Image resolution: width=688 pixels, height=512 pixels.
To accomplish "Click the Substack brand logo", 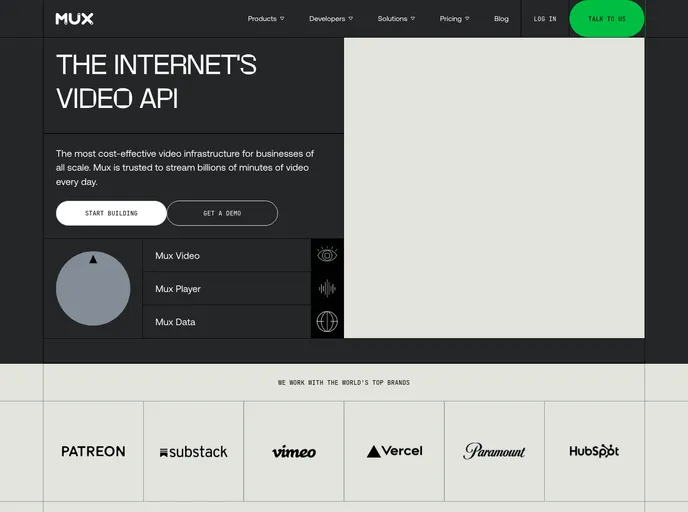I will [194, 451].
